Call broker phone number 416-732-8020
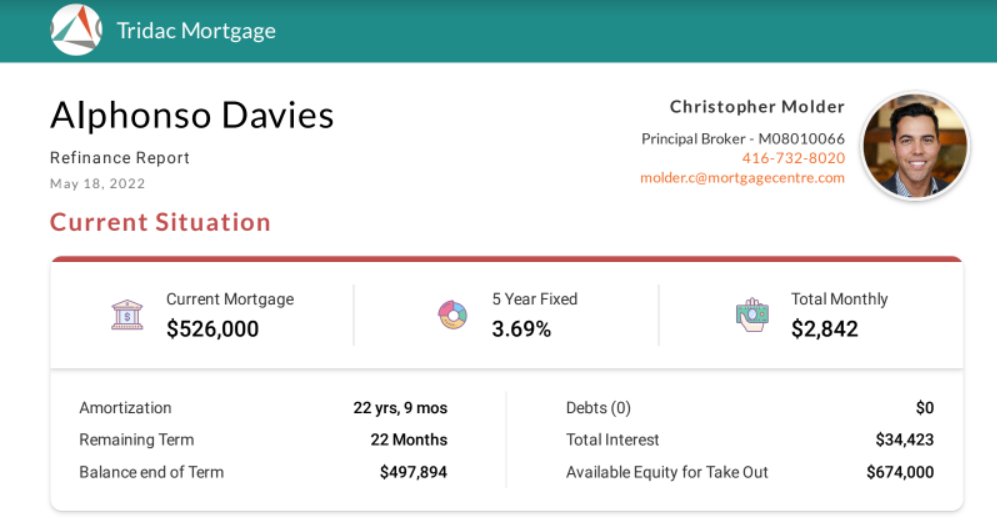997x518 pixels. [x=793, y=158]
